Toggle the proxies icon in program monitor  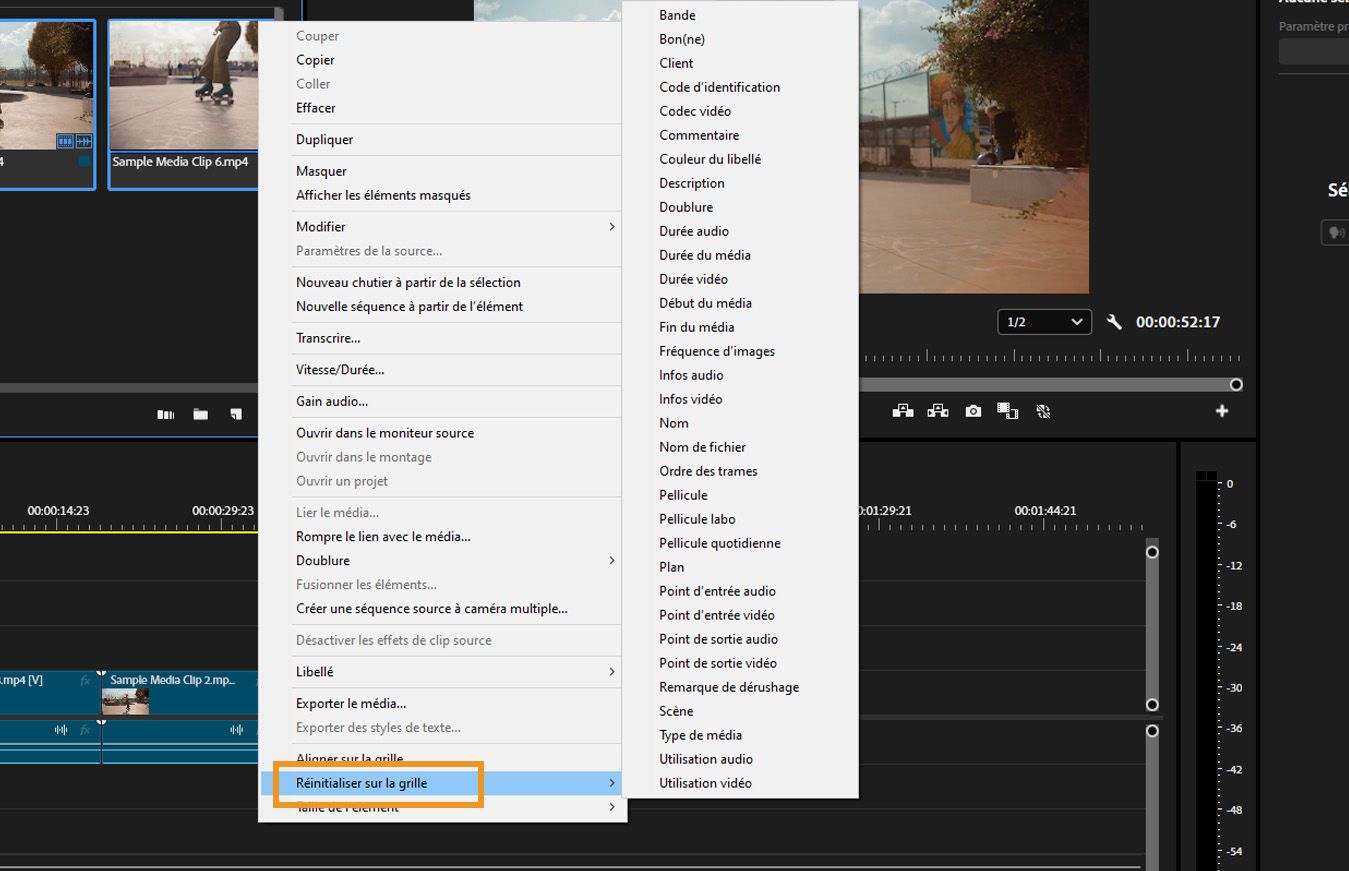pyautogui.click(x=1043, y=411)
